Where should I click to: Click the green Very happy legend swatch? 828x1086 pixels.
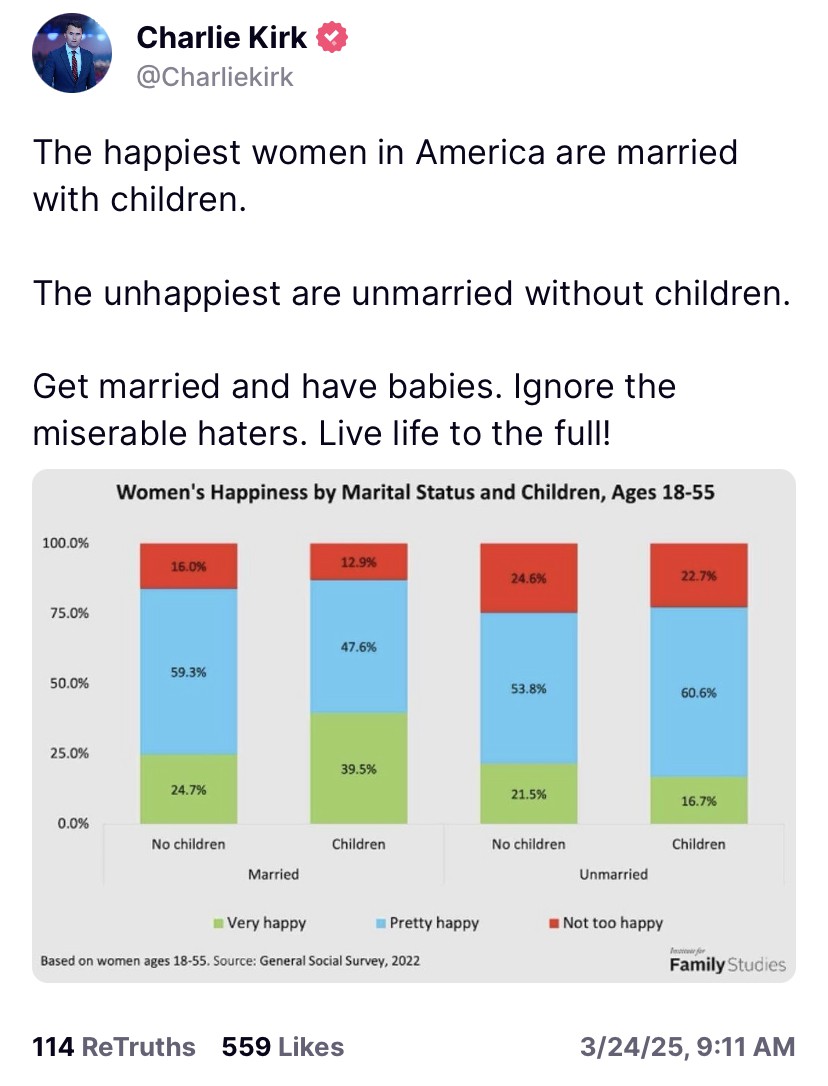(x=220, y=923)
